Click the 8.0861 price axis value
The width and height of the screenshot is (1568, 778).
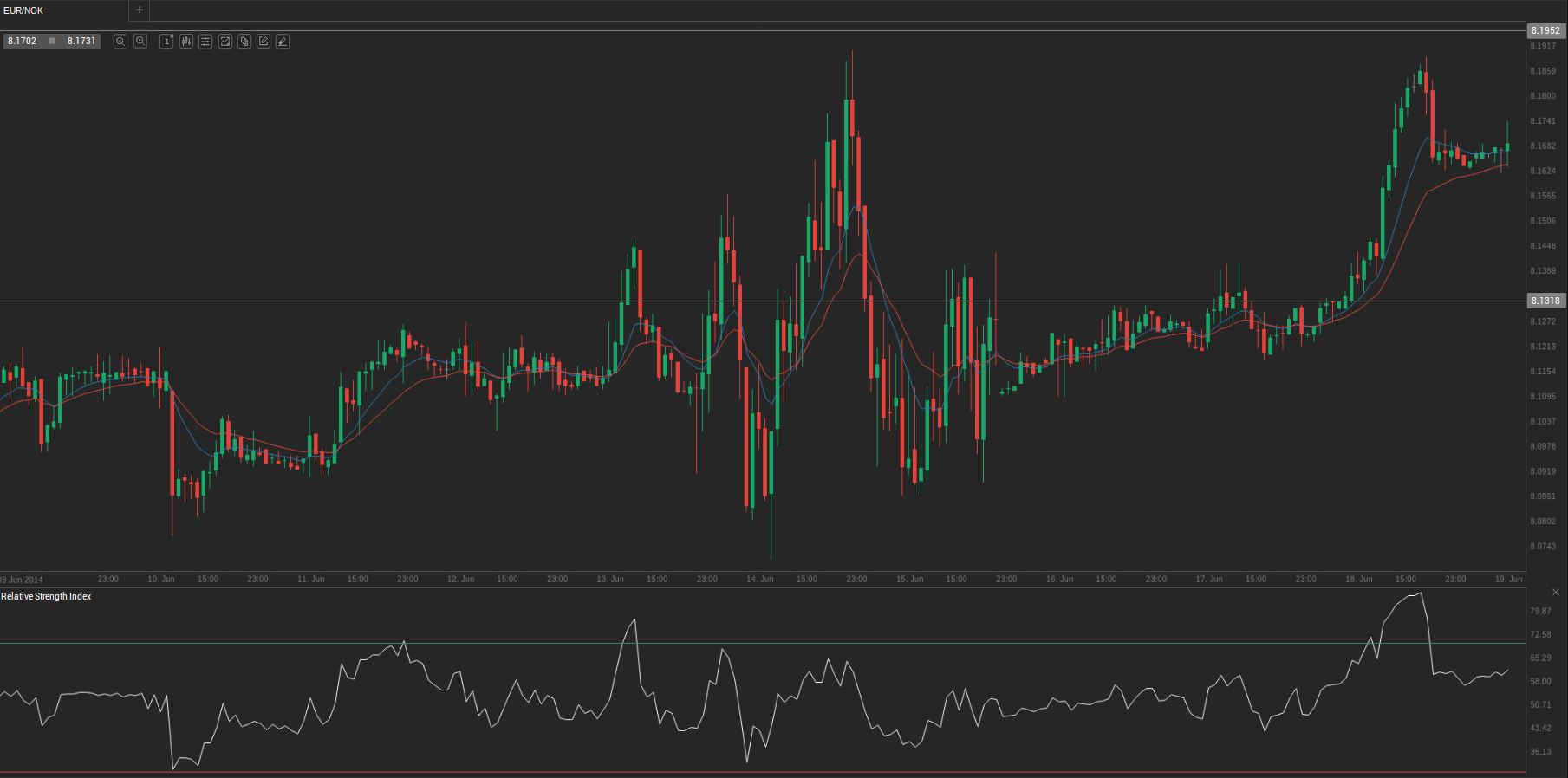(1543, 496)
